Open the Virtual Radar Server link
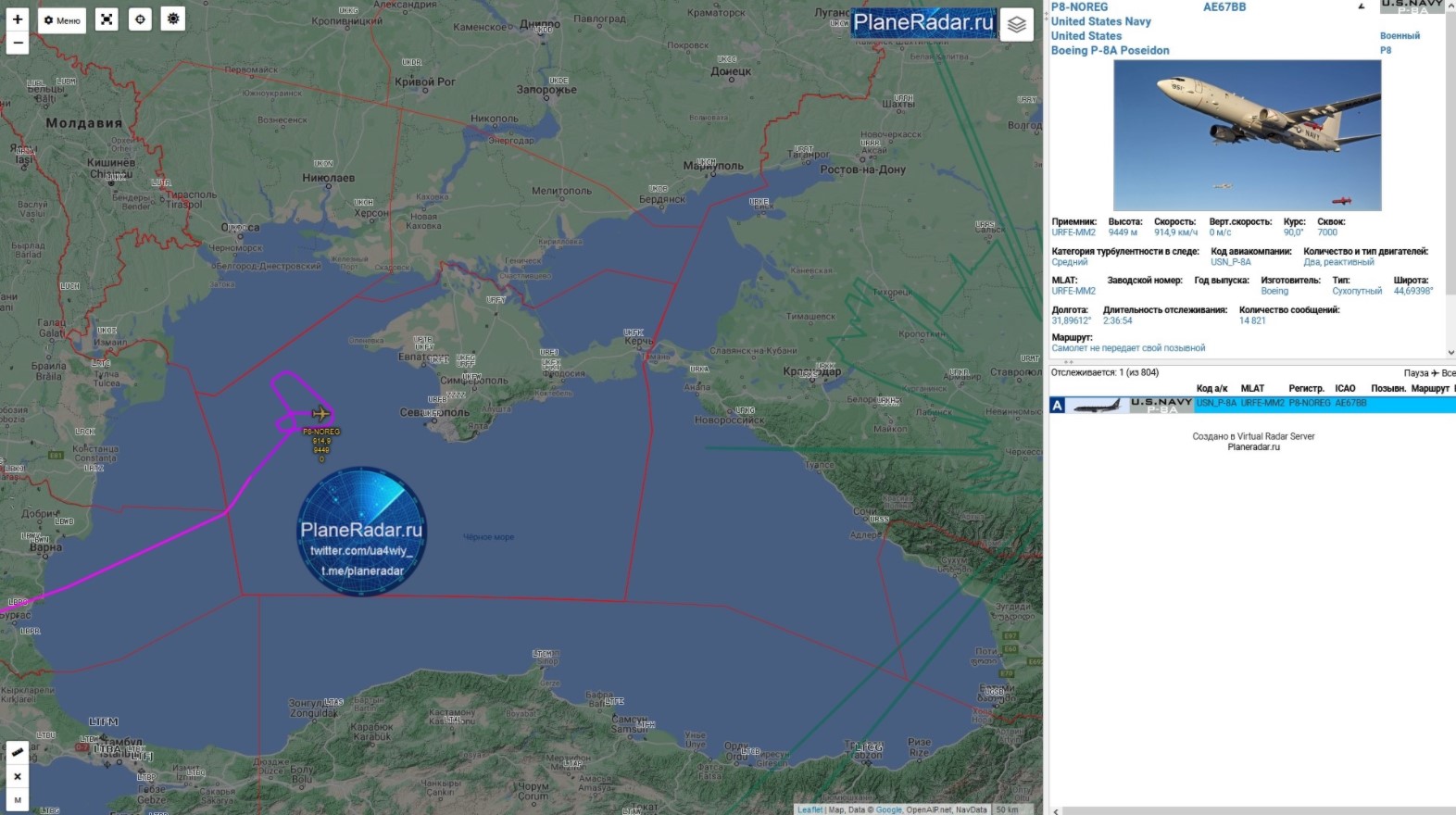 pyautogui.click(x=1275, y=436)
